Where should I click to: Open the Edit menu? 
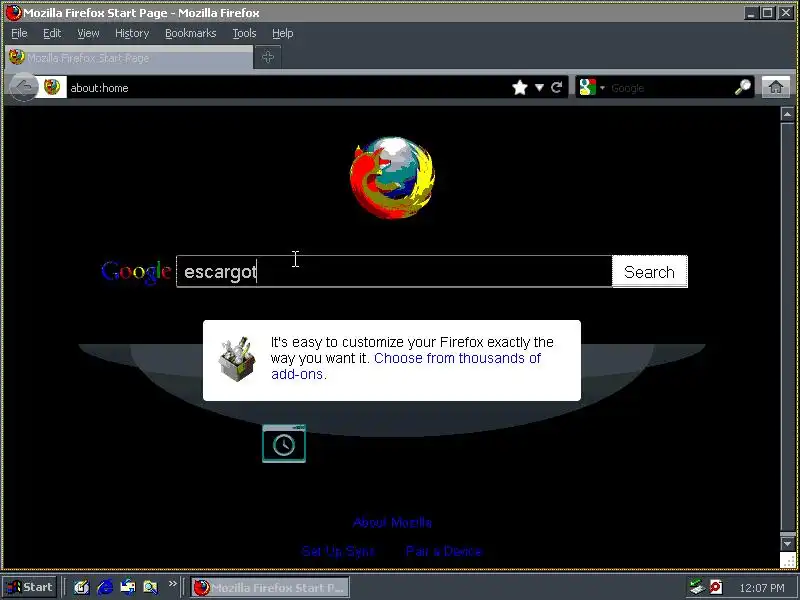tap(52, 33)
